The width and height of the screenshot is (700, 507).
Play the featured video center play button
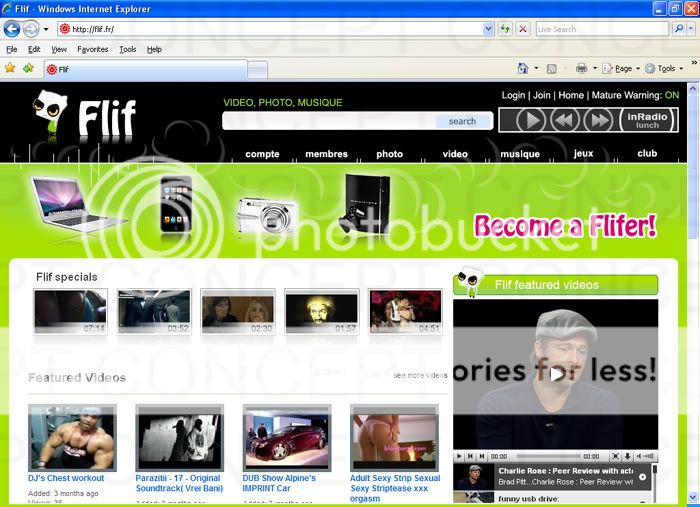pos(556,374)
